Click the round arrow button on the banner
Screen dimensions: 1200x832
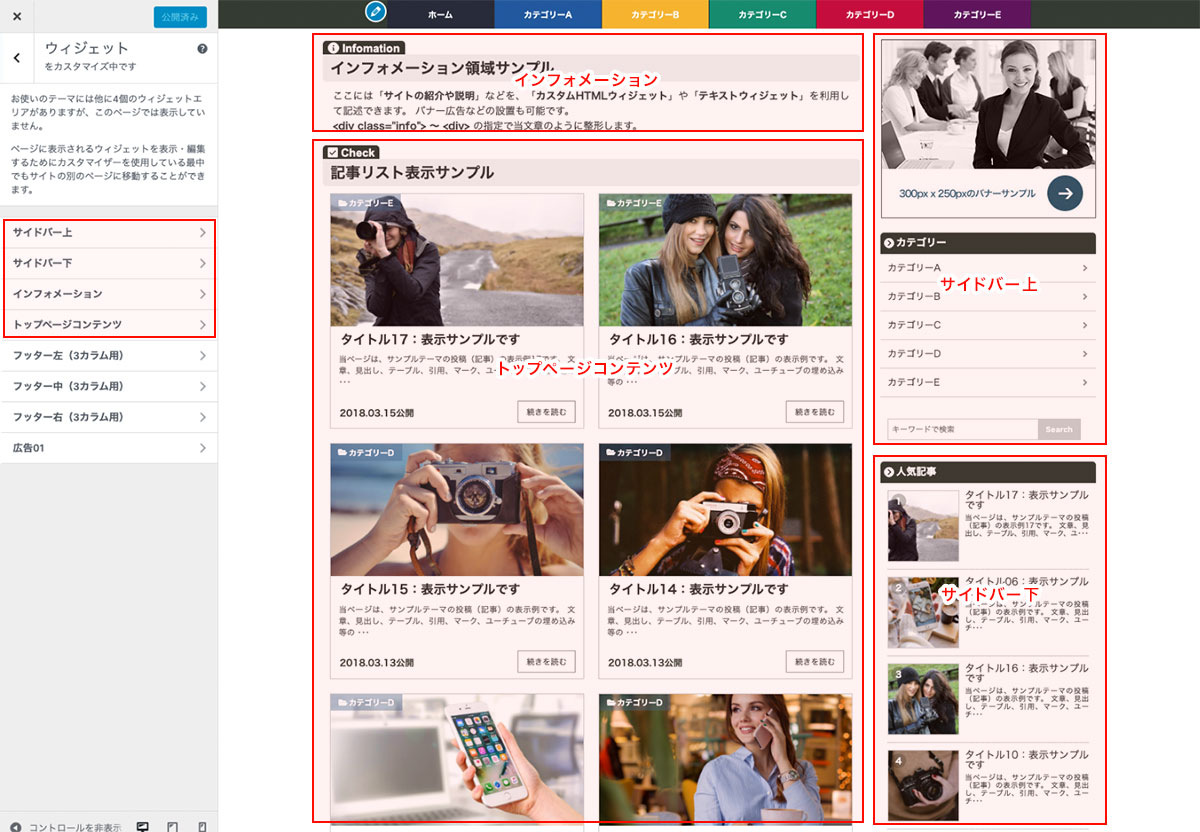coord(1065,193)
